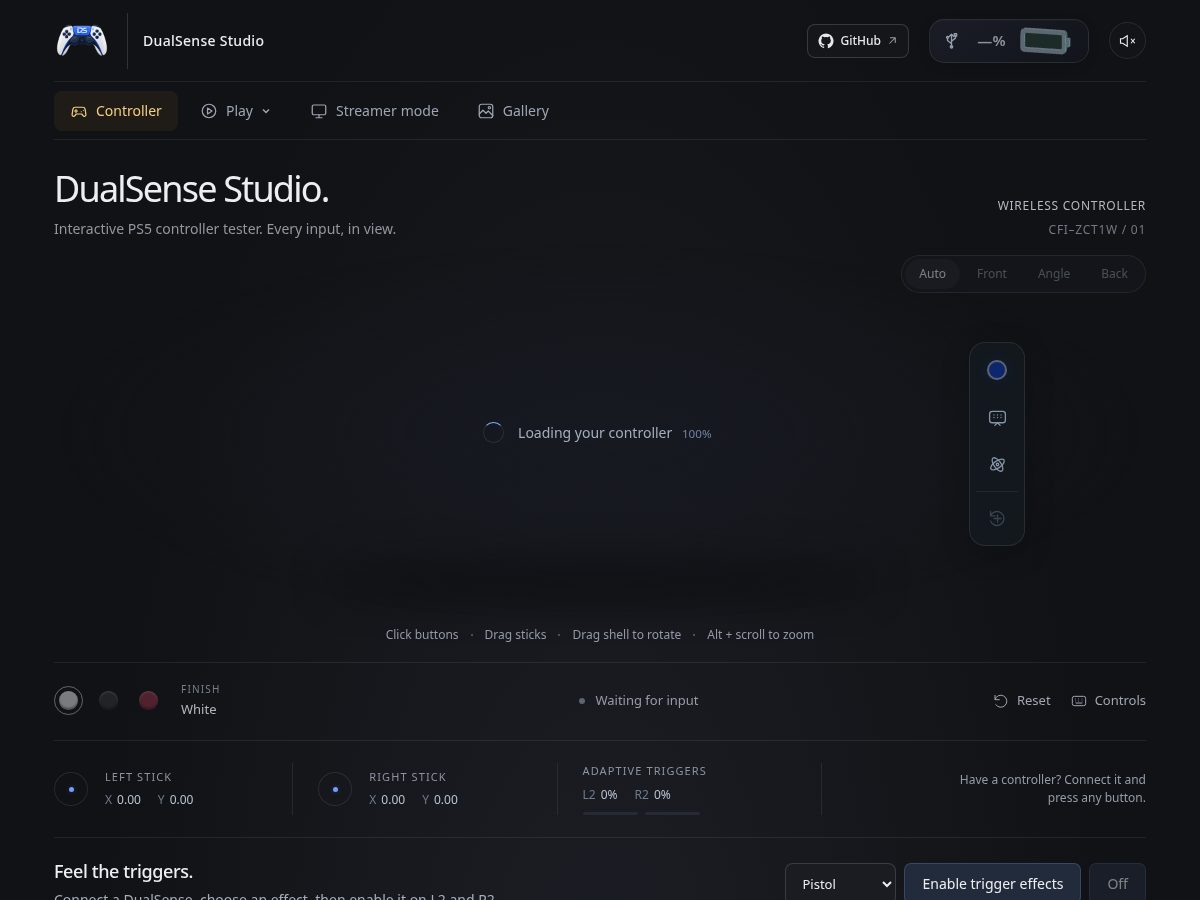The image size is (1200, 900).
Task: Click the ADAPTIVE TRIGGERS label
Action: point(644,771)
